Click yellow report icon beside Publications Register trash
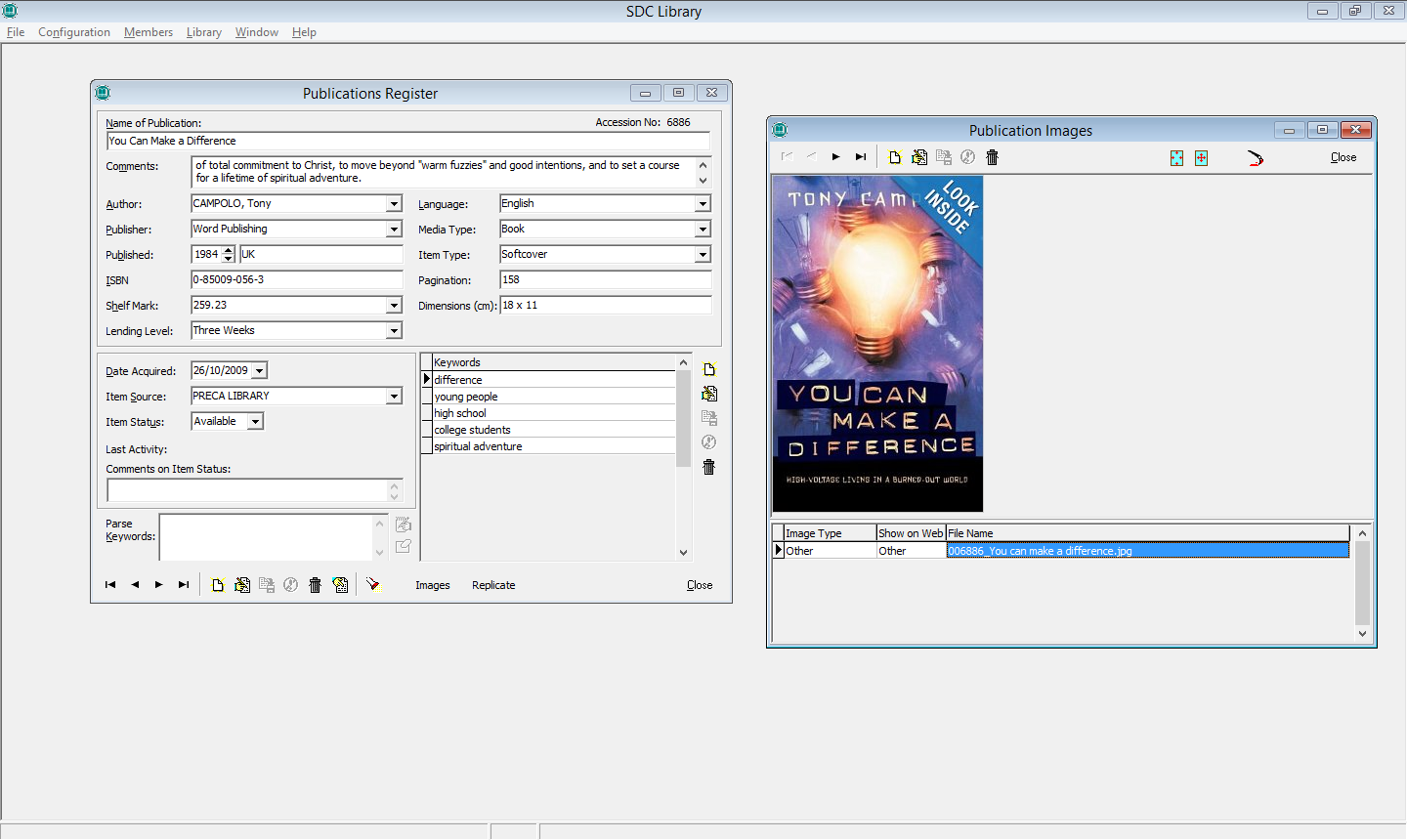 pyautogui.click(x=340, y=585)
